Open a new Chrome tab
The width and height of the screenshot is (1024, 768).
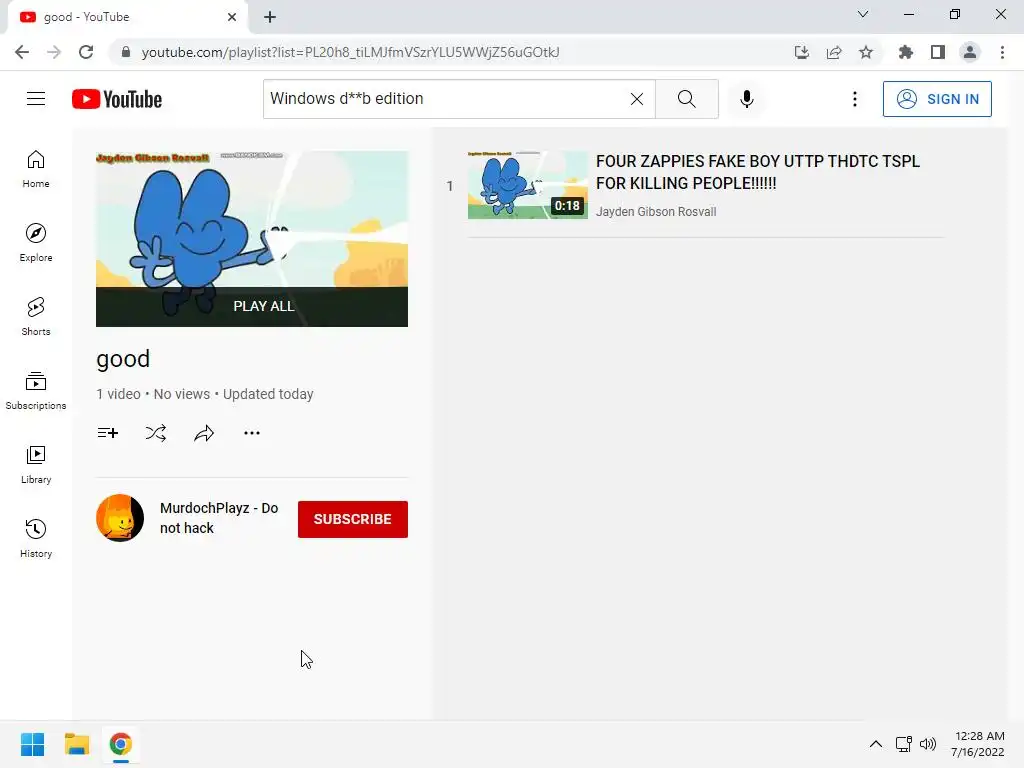coord(270,17)
